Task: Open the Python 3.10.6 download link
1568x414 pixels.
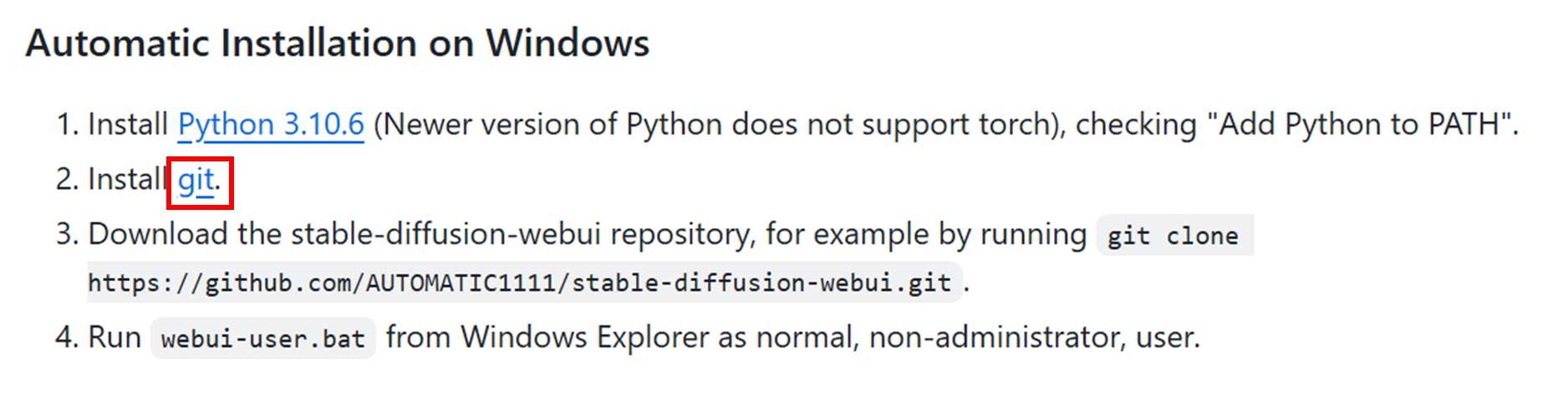Action: (x=271, y=125)
